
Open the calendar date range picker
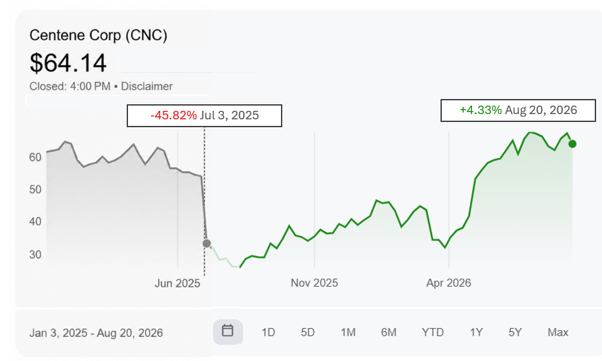(228, 331)
